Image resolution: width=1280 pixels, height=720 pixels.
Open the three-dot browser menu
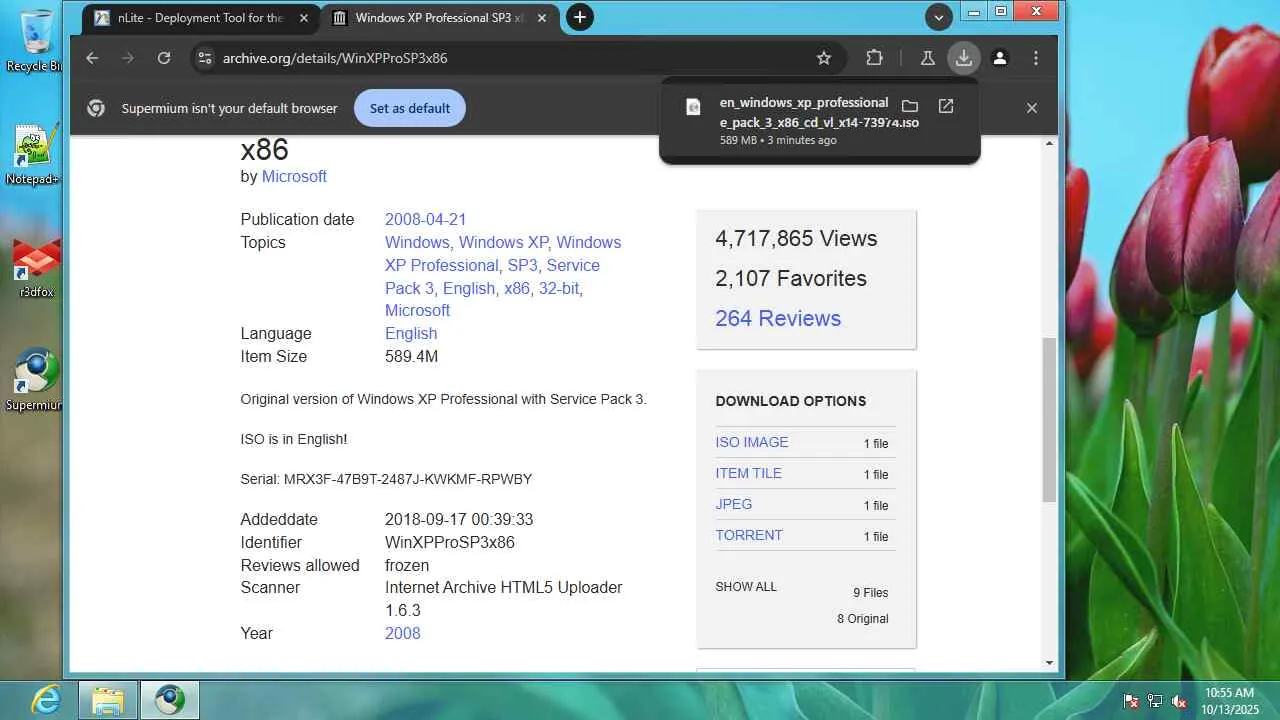click(1036, 58)
